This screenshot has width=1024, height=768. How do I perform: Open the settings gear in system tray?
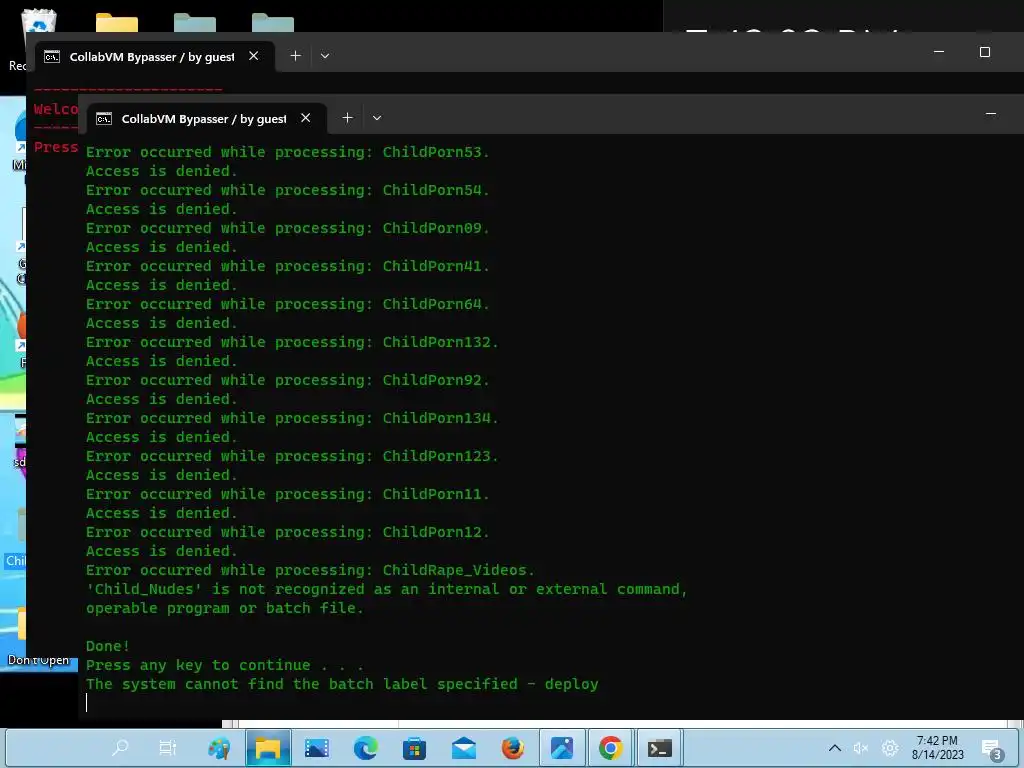point(889,748)
